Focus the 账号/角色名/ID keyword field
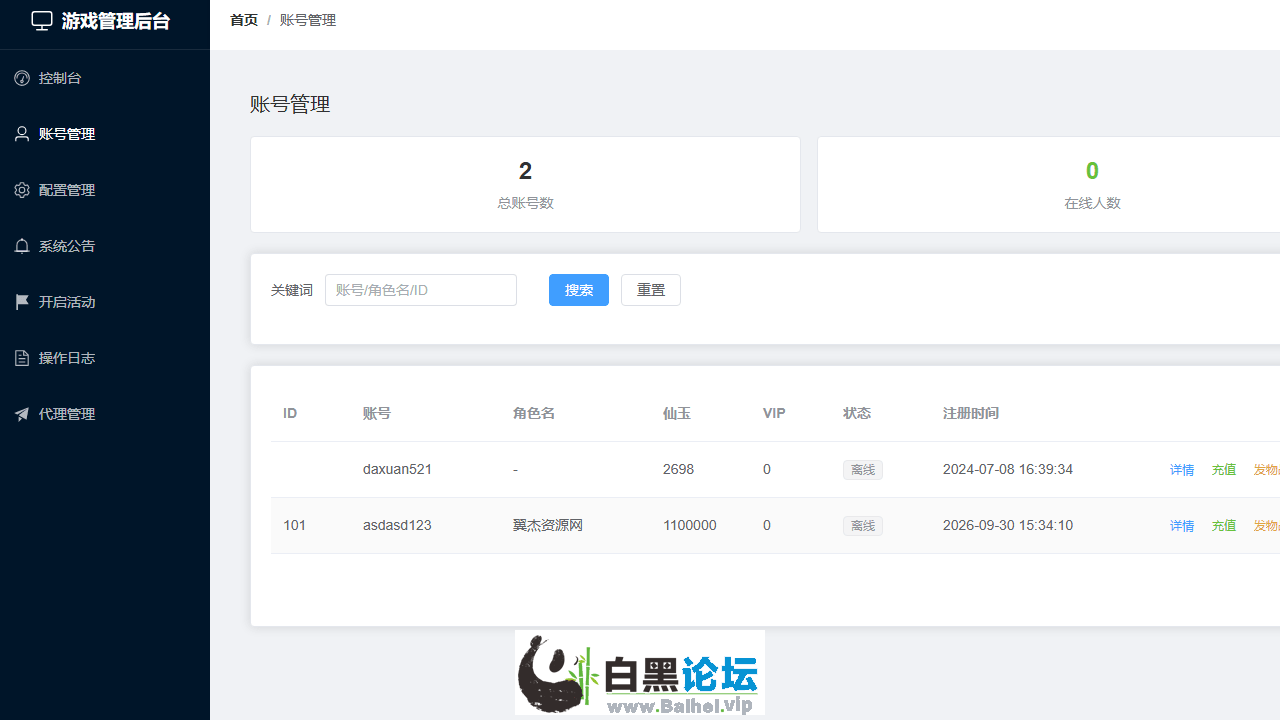This screenshot has width=1280, height=720. (x=421, y=290)
